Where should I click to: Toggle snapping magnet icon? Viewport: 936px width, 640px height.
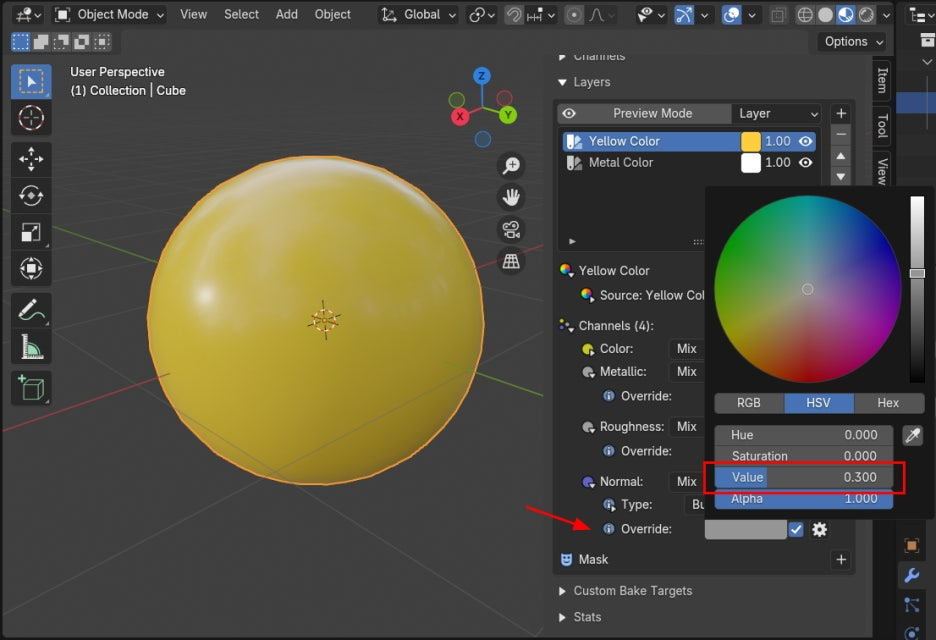pyautogui.click(x=513, y=15)
